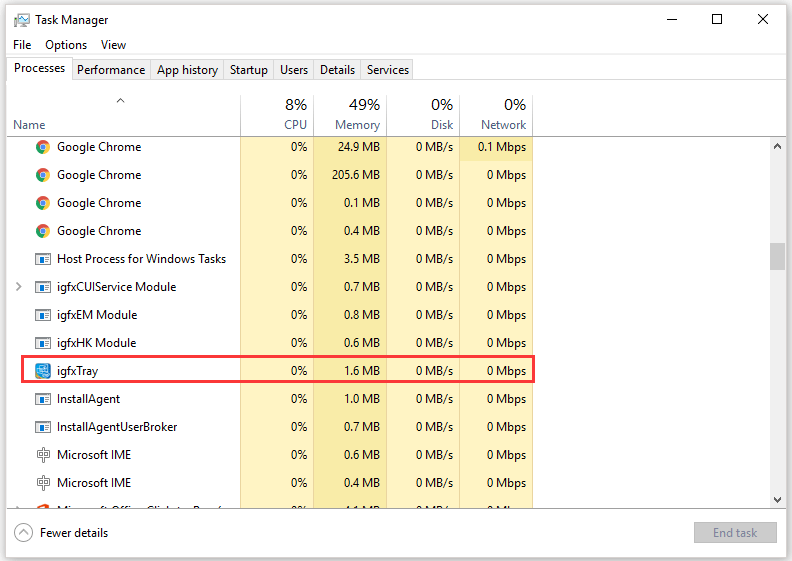Image resolution: width=792 pixels, height=561 pixels.
Task: Click the 0.8 MB memory value for igfxEM Module
Action: 362,315
